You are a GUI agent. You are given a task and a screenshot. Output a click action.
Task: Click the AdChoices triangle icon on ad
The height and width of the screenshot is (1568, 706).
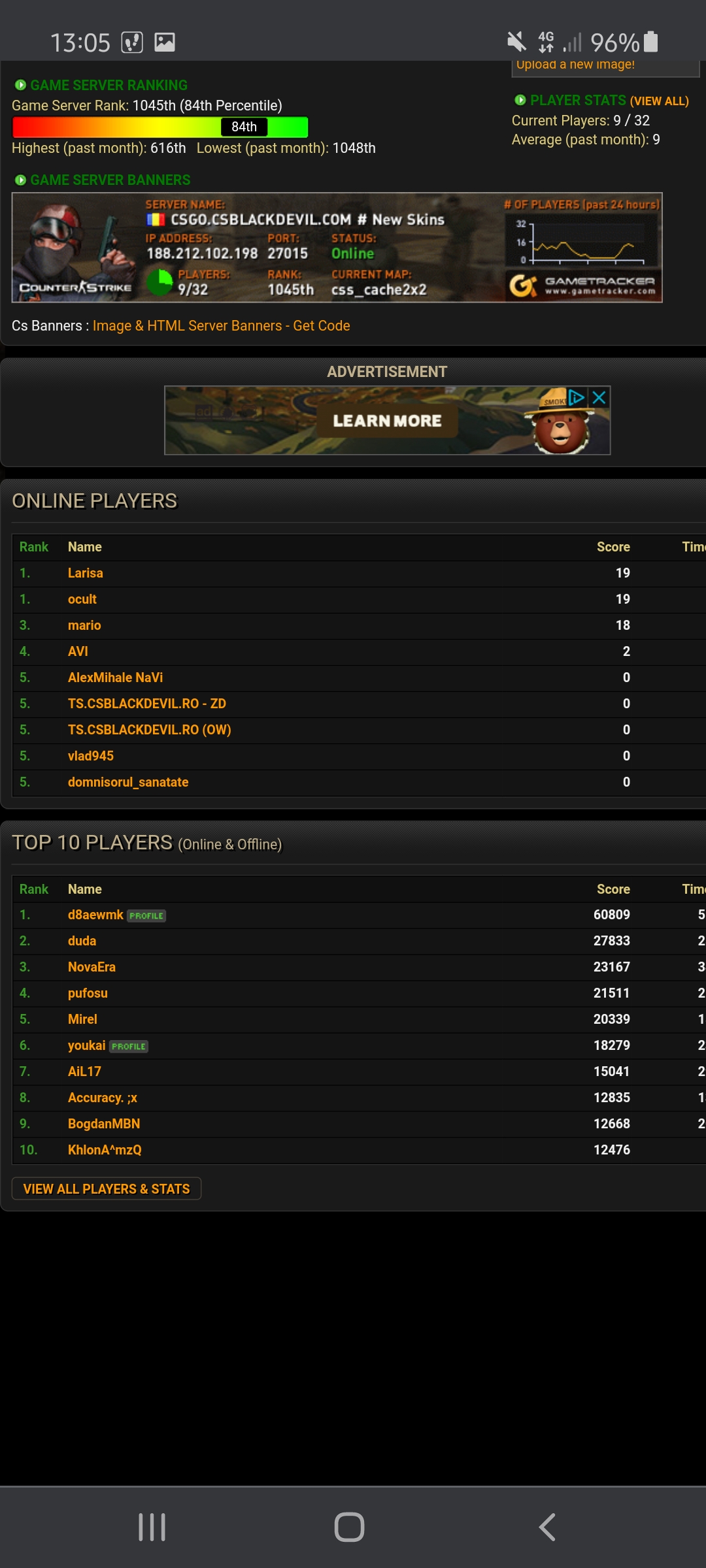pos(577,397)
